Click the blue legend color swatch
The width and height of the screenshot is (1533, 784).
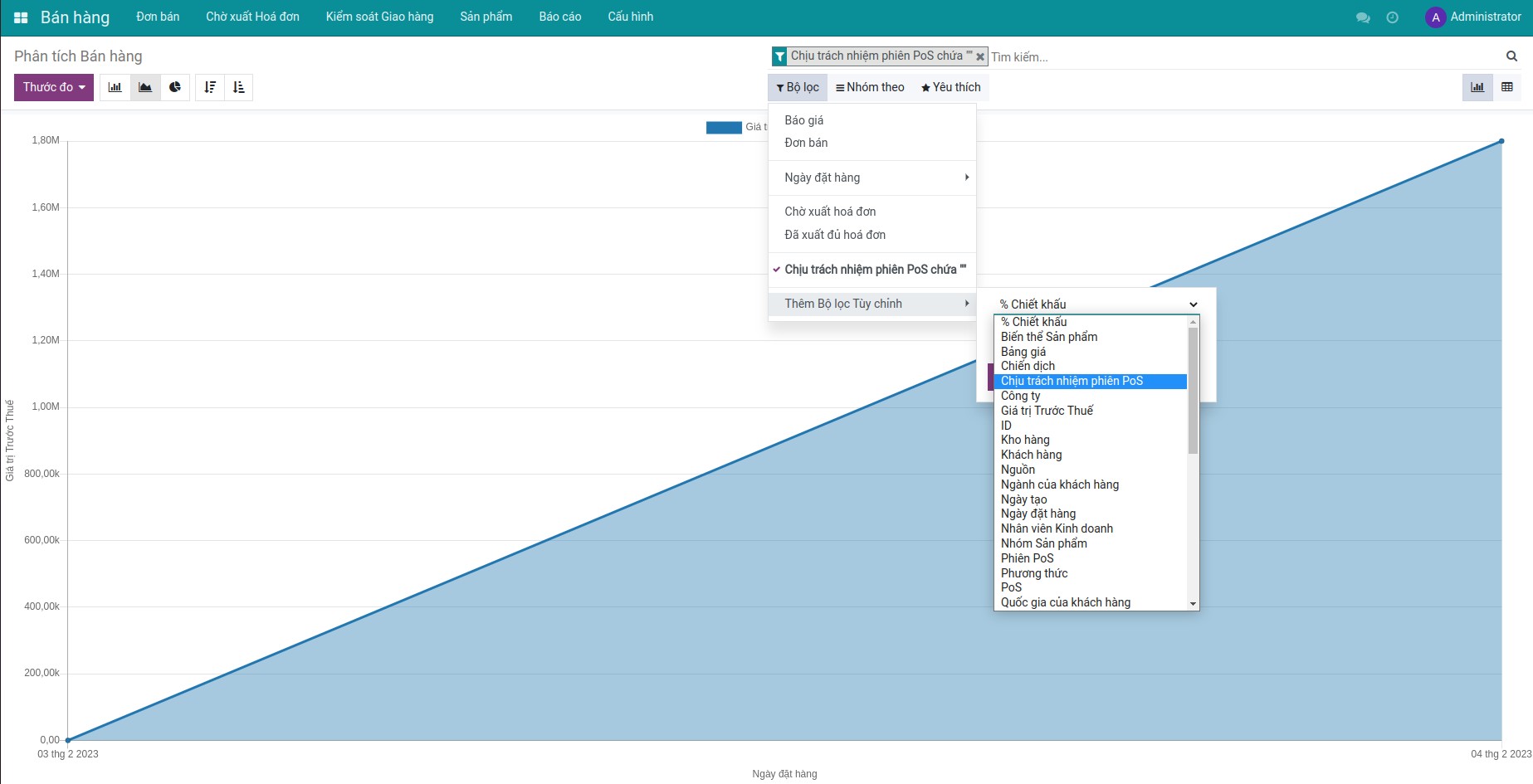[x=723, y=127]
